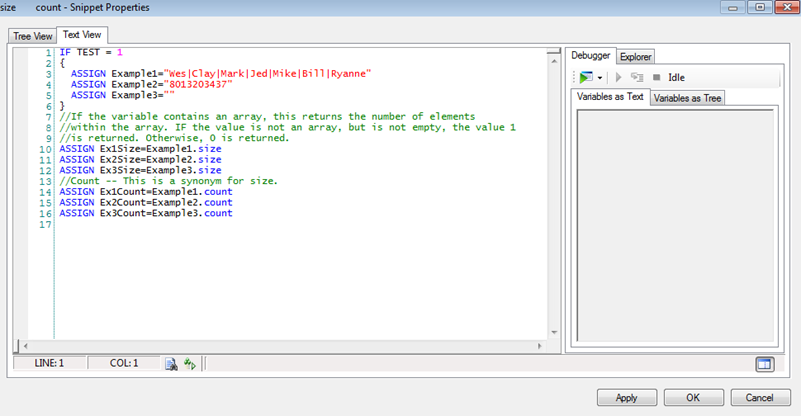Select the Debugger tab
801x416 pixels.
coord(590,55)
